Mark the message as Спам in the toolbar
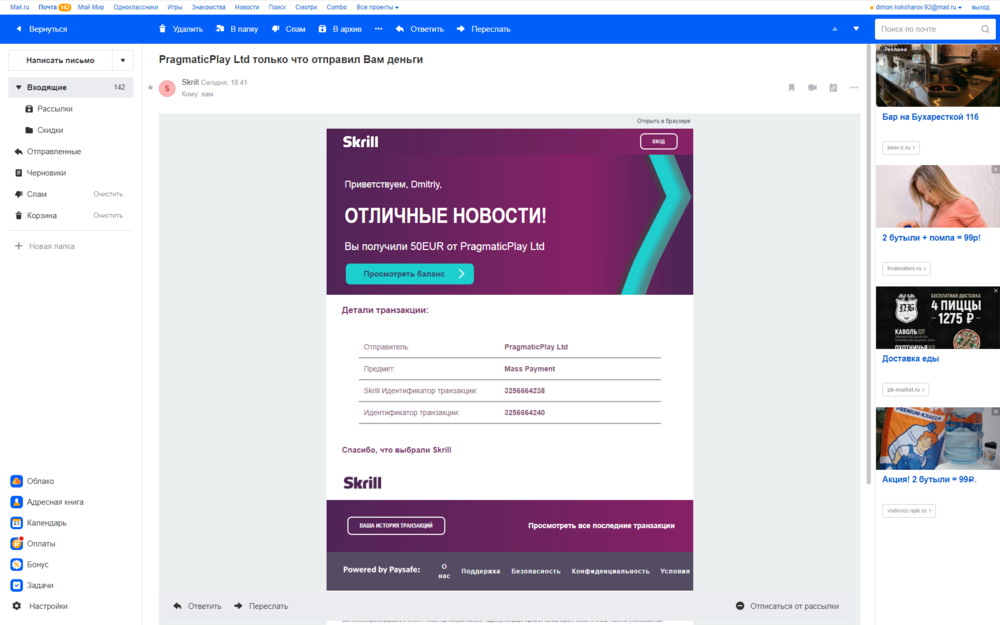 [288, 29]
